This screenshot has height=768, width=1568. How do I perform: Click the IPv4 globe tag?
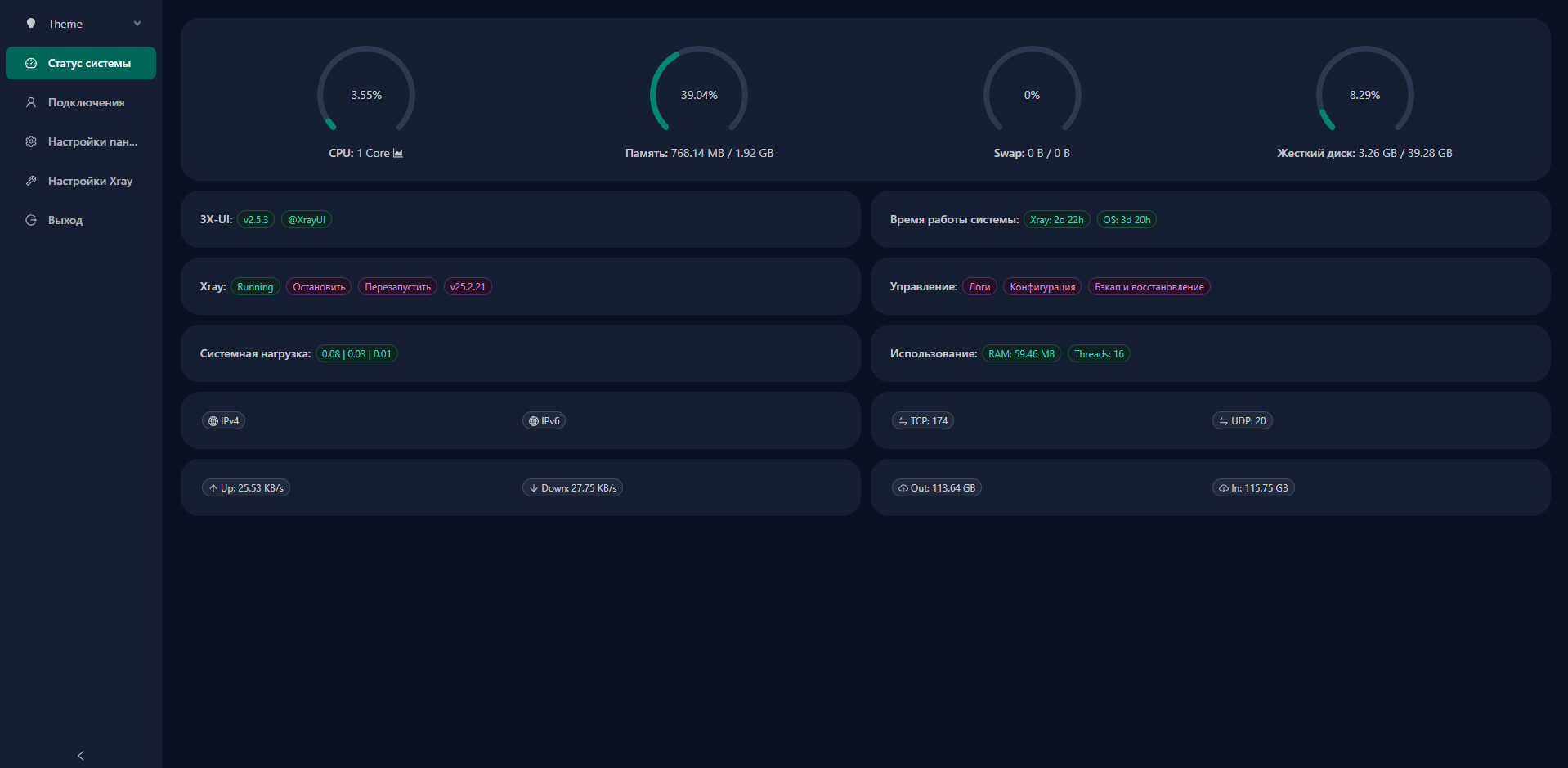tap(223, 421)
